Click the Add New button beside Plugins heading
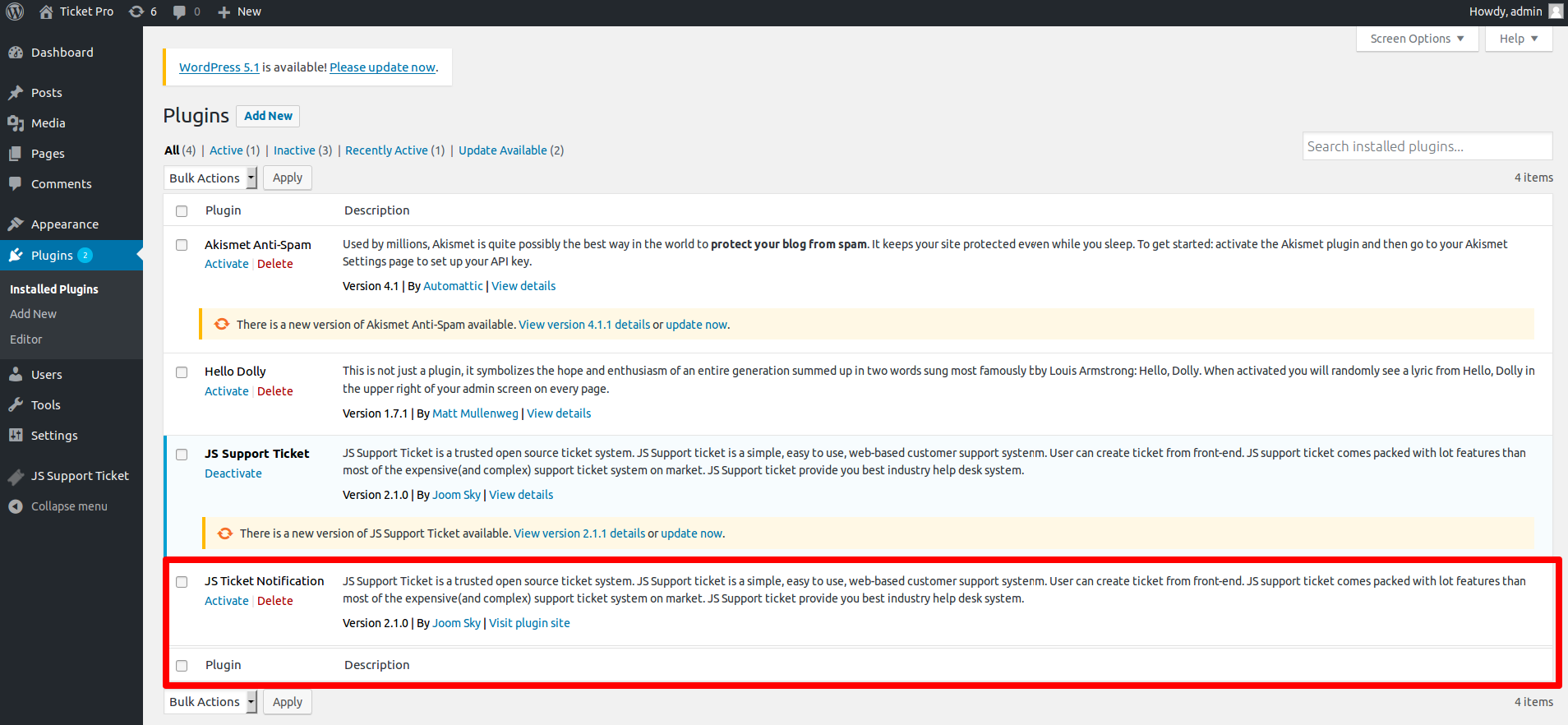Screen dimensions: 1568x725 tap(268, 116)
